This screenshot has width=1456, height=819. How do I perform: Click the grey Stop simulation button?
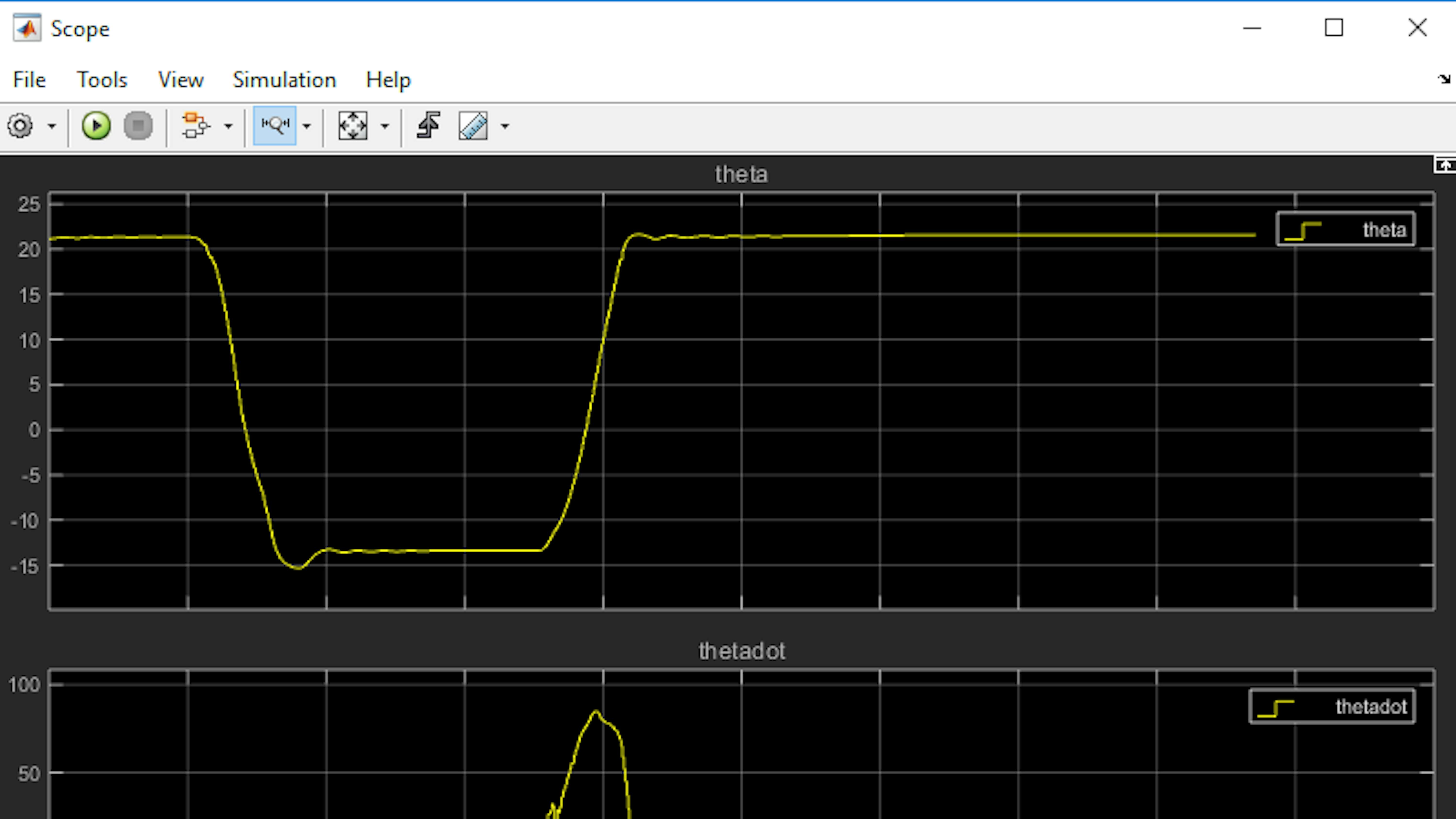(x=139, y=125)
